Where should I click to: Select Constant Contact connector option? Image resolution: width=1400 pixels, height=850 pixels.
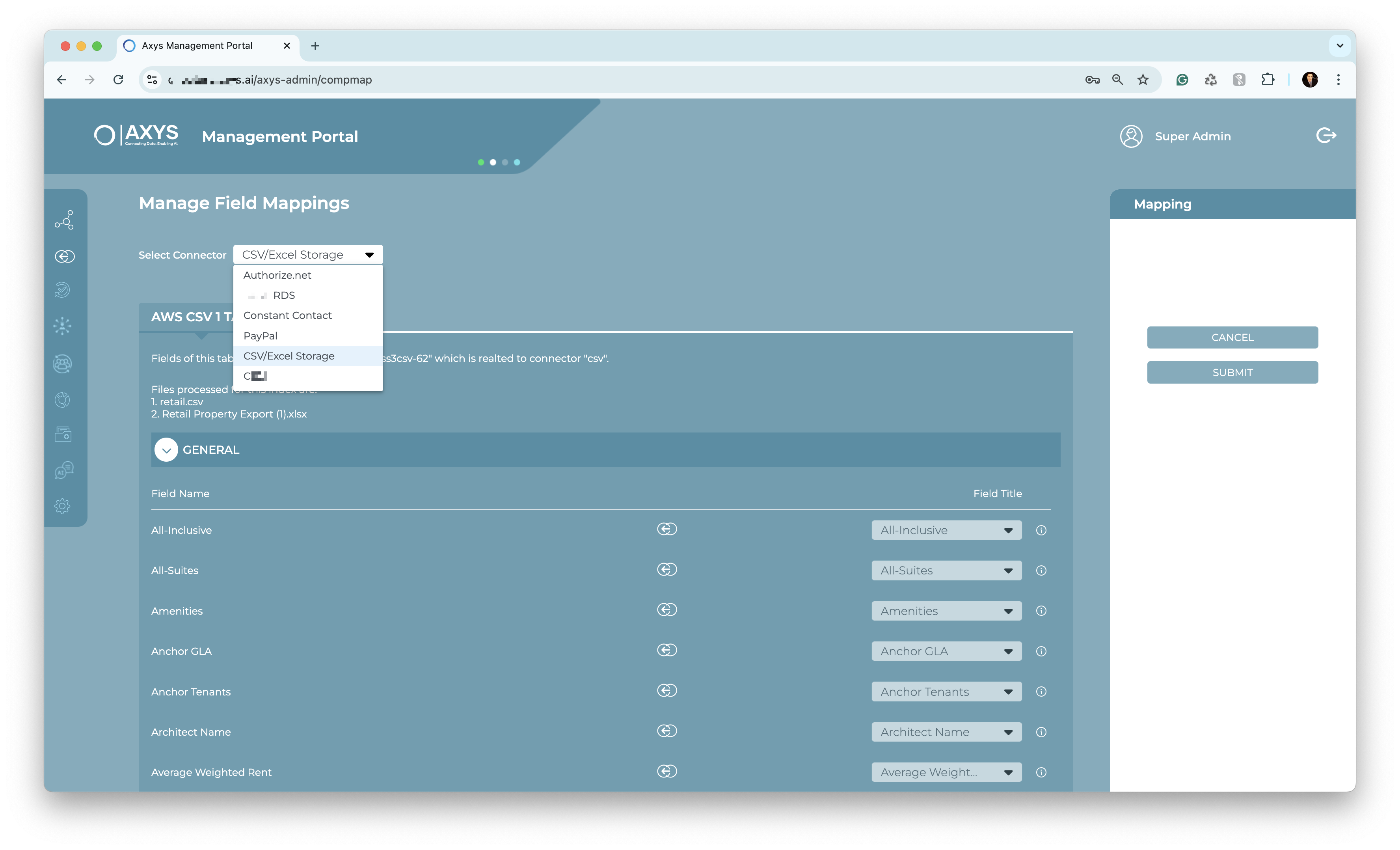pos(287,315)
